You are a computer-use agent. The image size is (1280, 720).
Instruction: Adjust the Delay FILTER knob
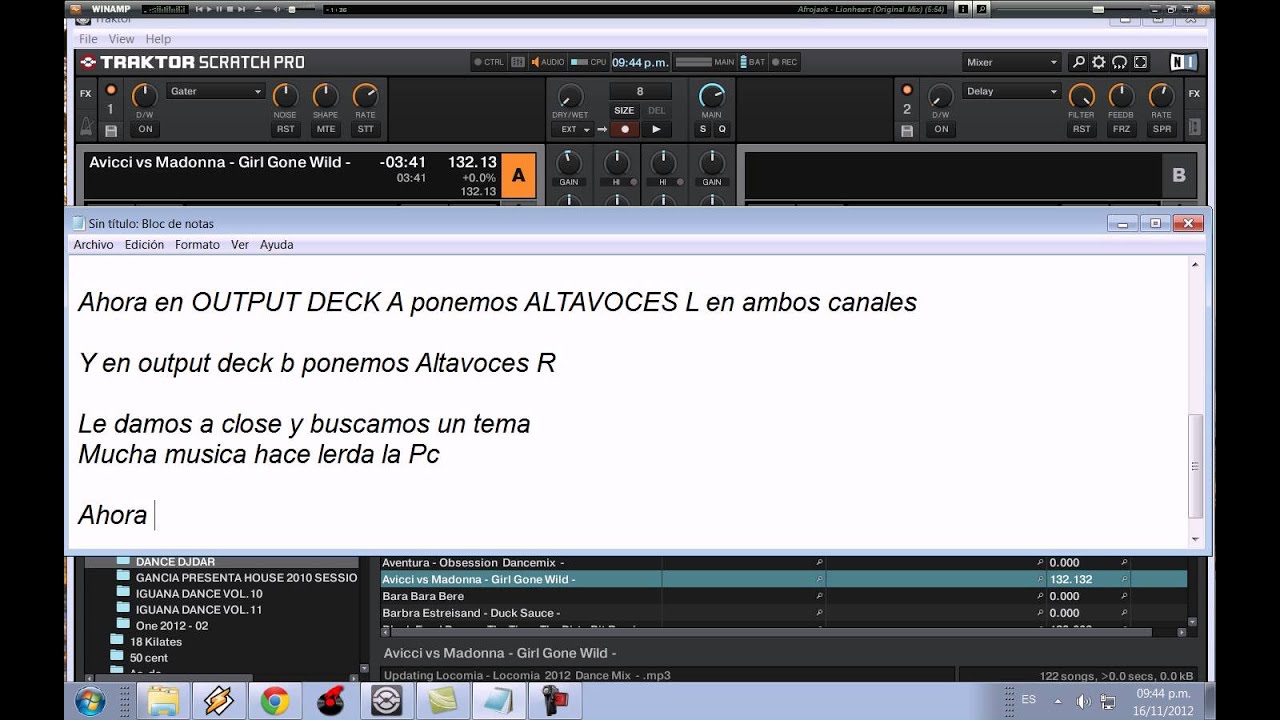pos(1081,96)
